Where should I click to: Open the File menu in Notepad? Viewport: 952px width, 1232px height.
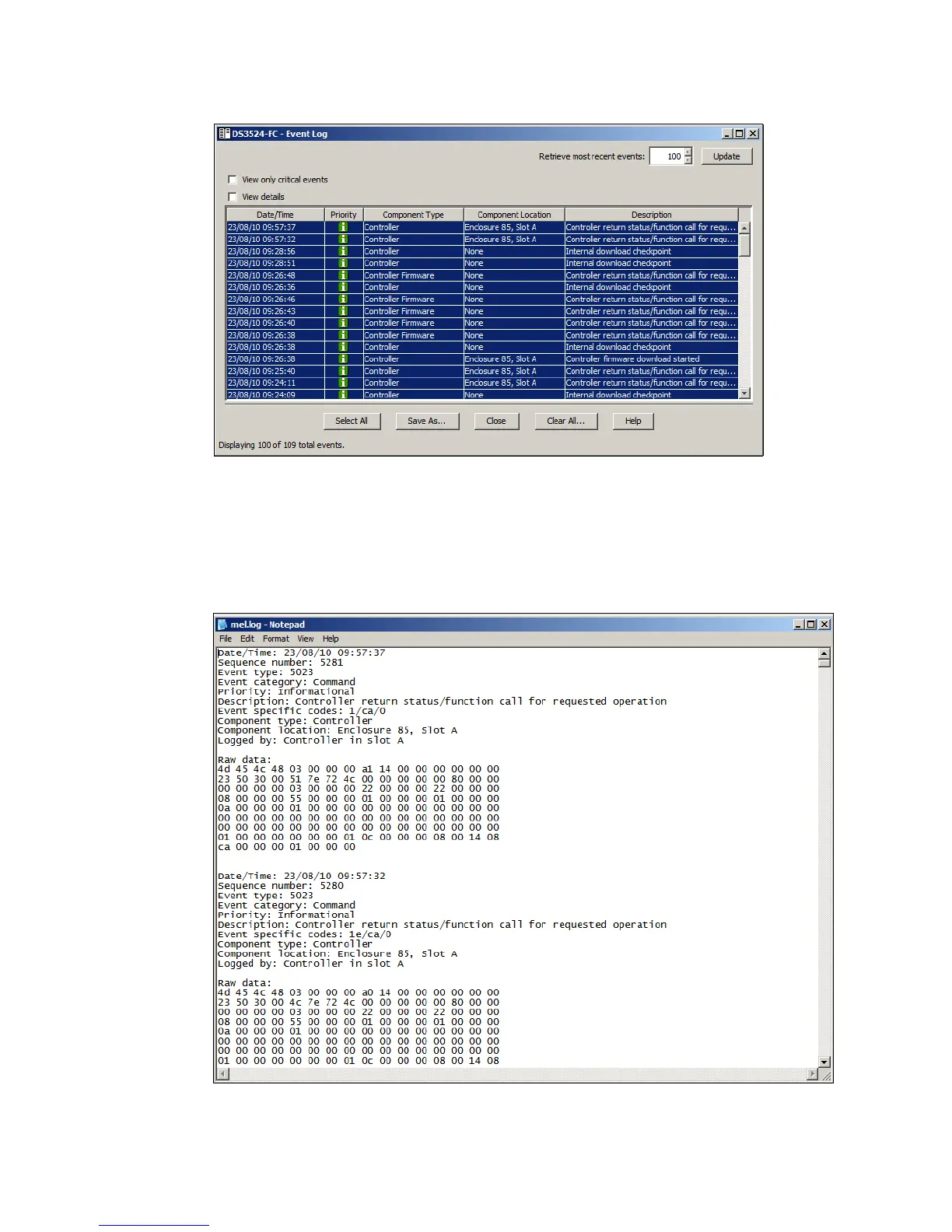pyautogui.click(x=226, y=639)
